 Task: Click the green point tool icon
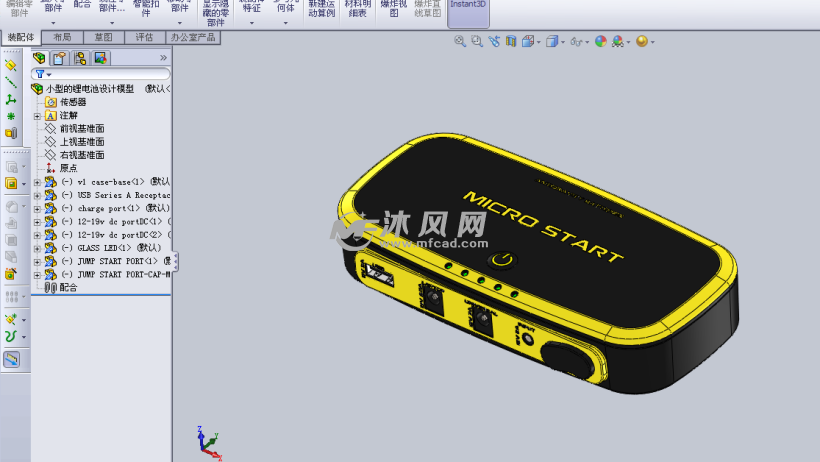(10, 116)
